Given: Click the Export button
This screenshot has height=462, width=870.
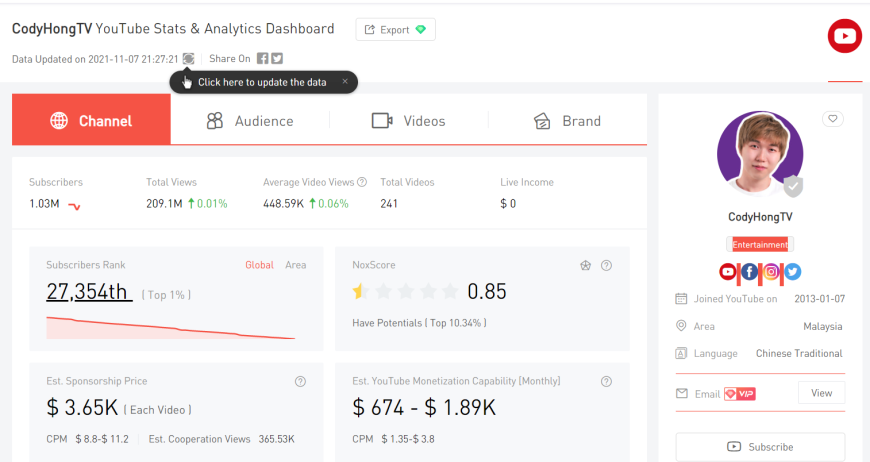Looking at the screenshot, I should [x=395, y=29].
